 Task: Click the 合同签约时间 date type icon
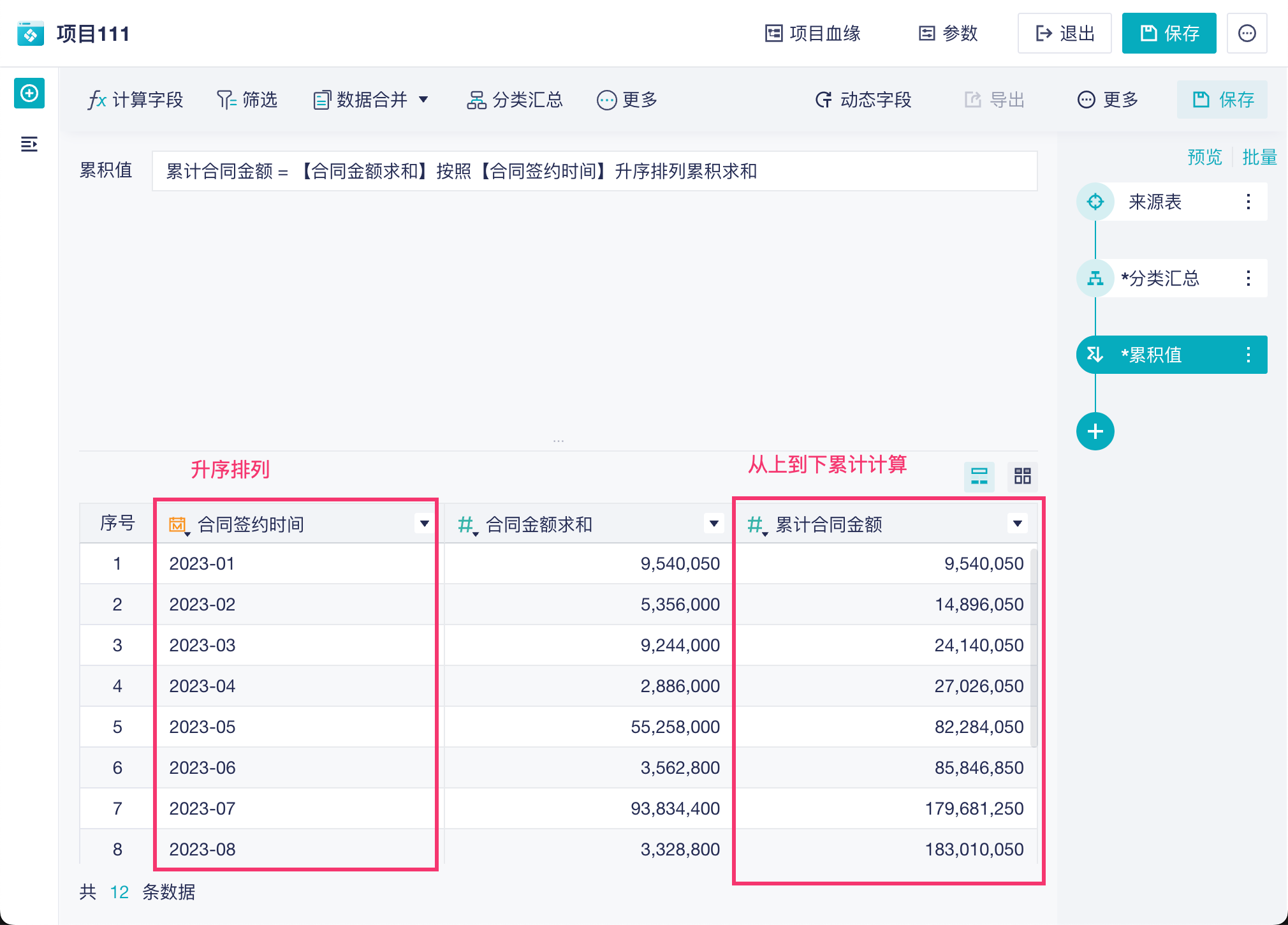177,524
